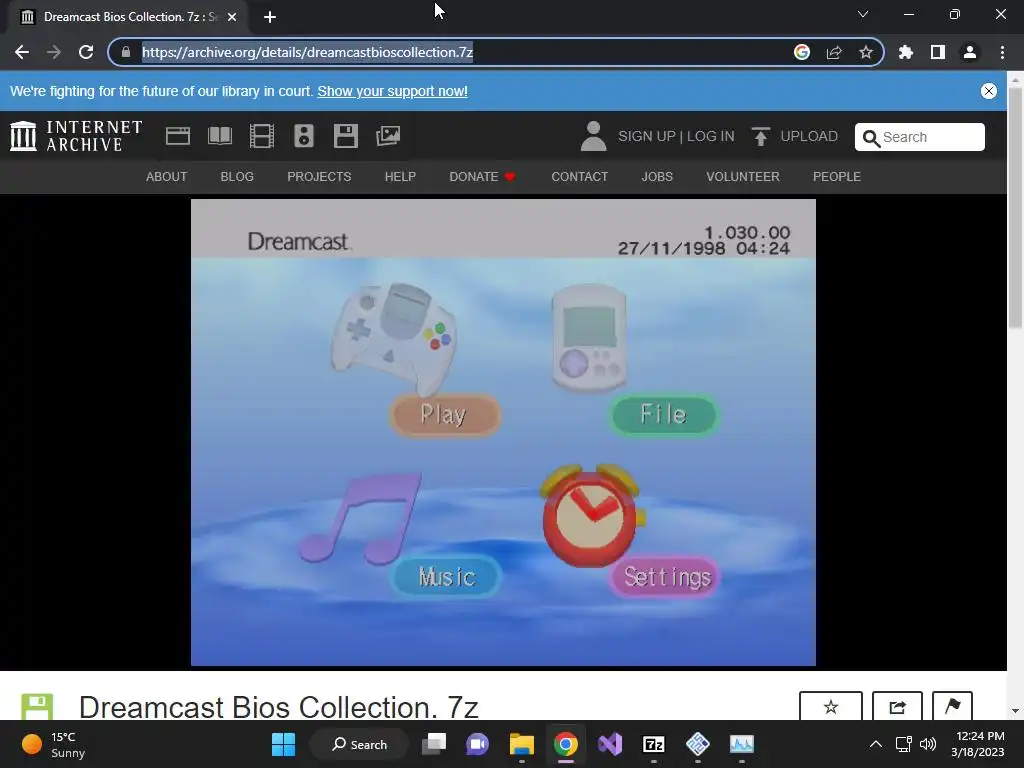Screen dimensions: 1024x768
Task: Open the BLOG menu item
Action: click(x=237, y=176)
